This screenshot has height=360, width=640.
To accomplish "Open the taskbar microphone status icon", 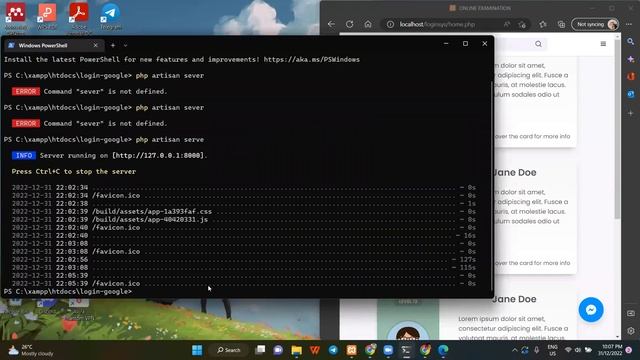I will (x=536, y=350).
